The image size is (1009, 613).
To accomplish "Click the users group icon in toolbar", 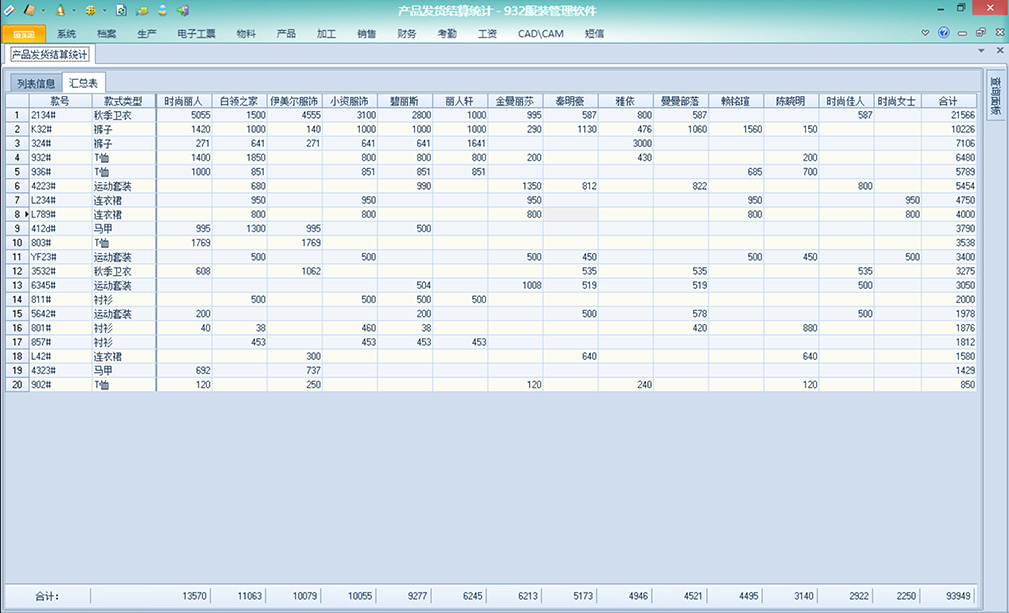I will (142, 9).
